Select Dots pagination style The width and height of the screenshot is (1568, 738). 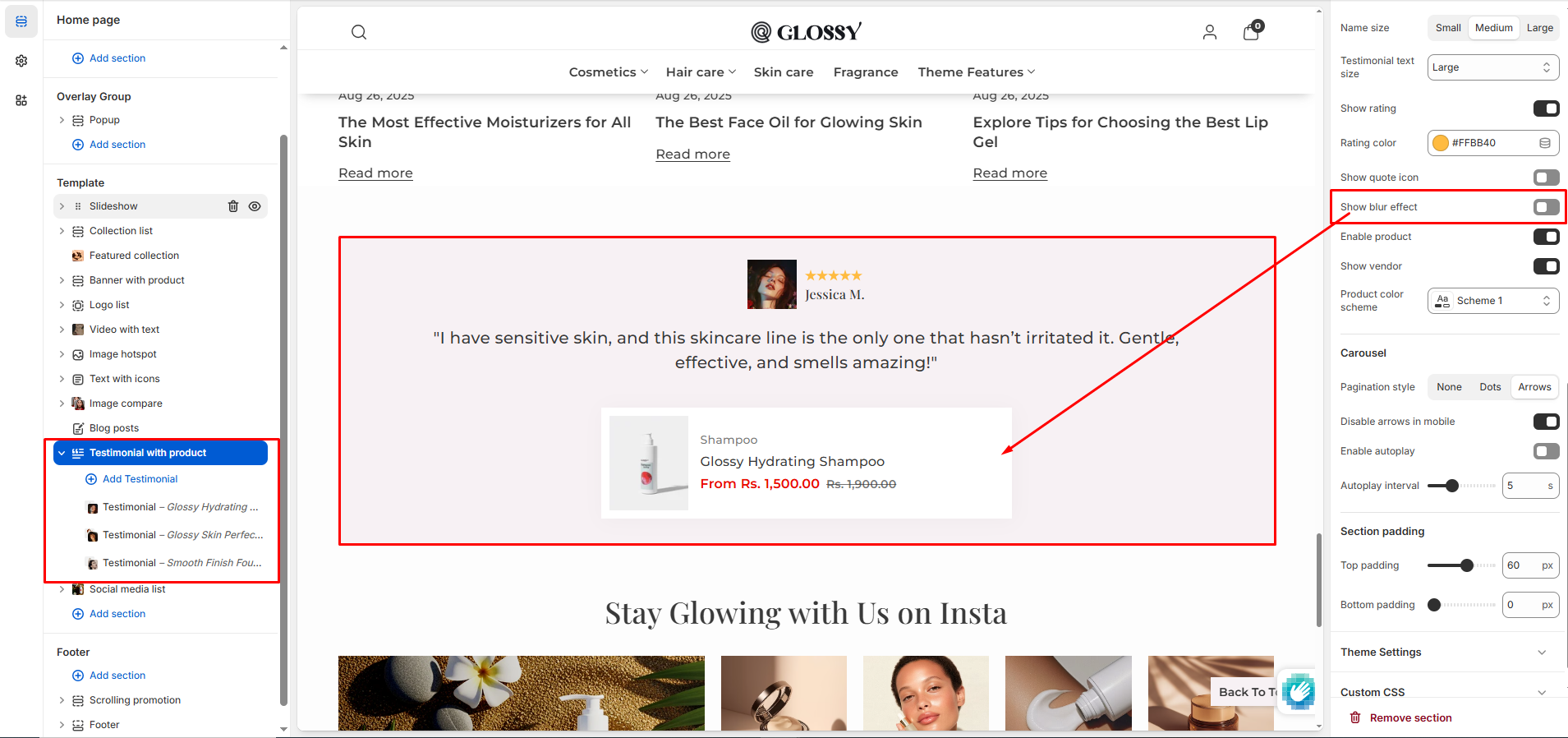(1490, 387)
